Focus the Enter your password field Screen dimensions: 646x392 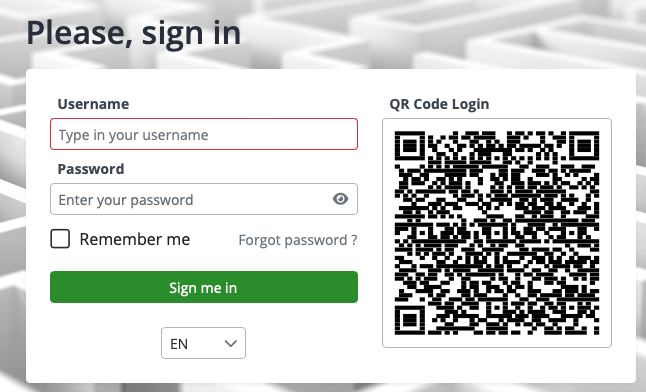(x=204, y=199)
